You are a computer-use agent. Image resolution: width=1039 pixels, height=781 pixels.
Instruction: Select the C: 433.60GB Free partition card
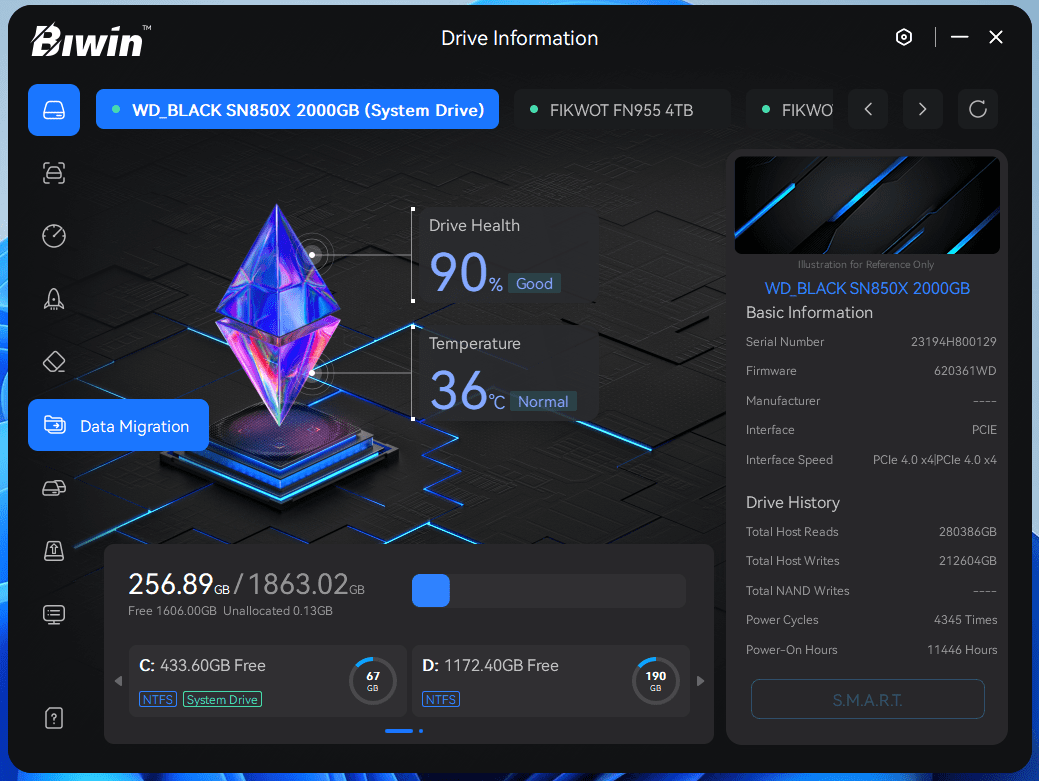tap(268, 681)
